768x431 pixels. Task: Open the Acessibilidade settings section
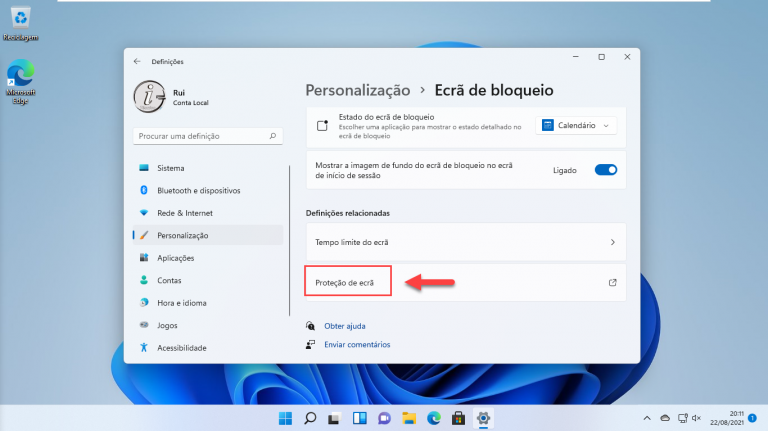click(208, 348)
